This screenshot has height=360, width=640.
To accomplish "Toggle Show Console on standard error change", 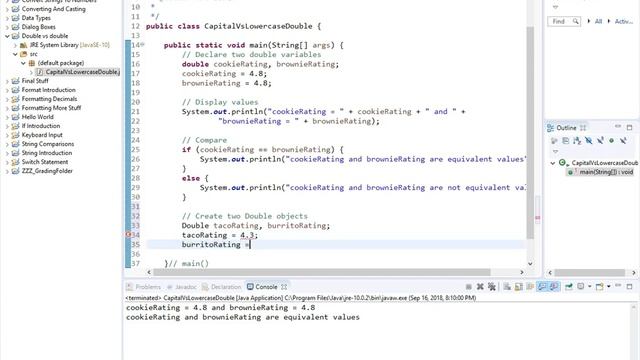I will (x=553, y=287).
